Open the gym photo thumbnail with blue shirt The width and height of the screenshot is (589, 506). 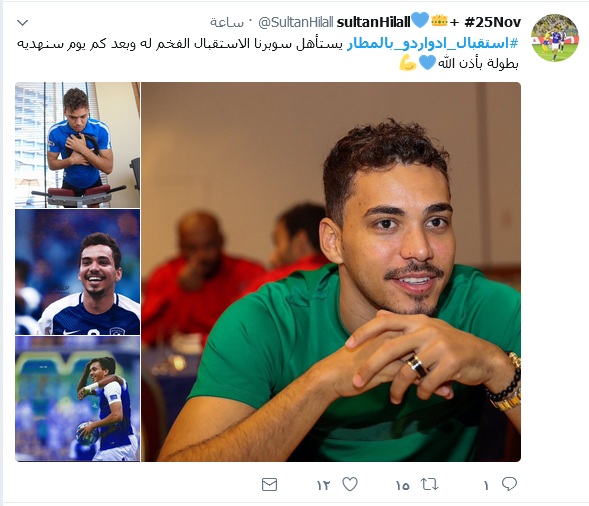point(77,145)
